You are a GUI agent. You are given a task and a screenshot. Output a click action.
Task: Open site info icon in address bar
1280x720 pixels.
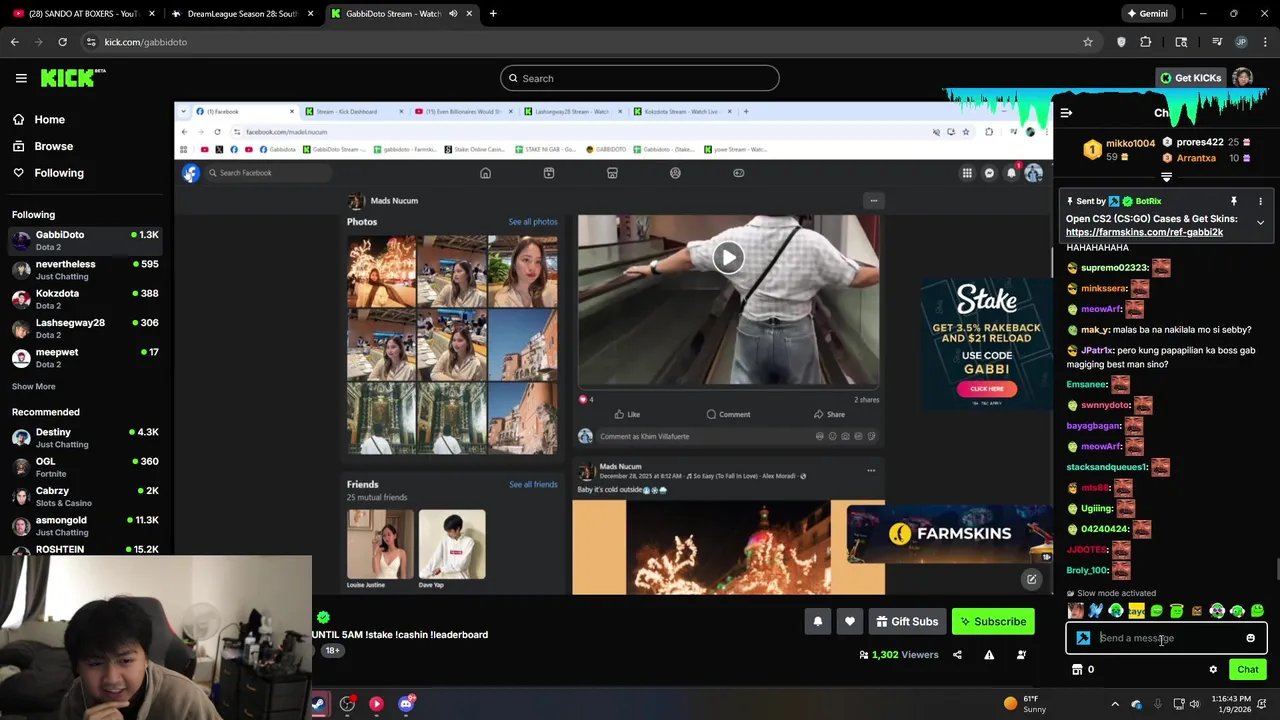click(91, 42)
